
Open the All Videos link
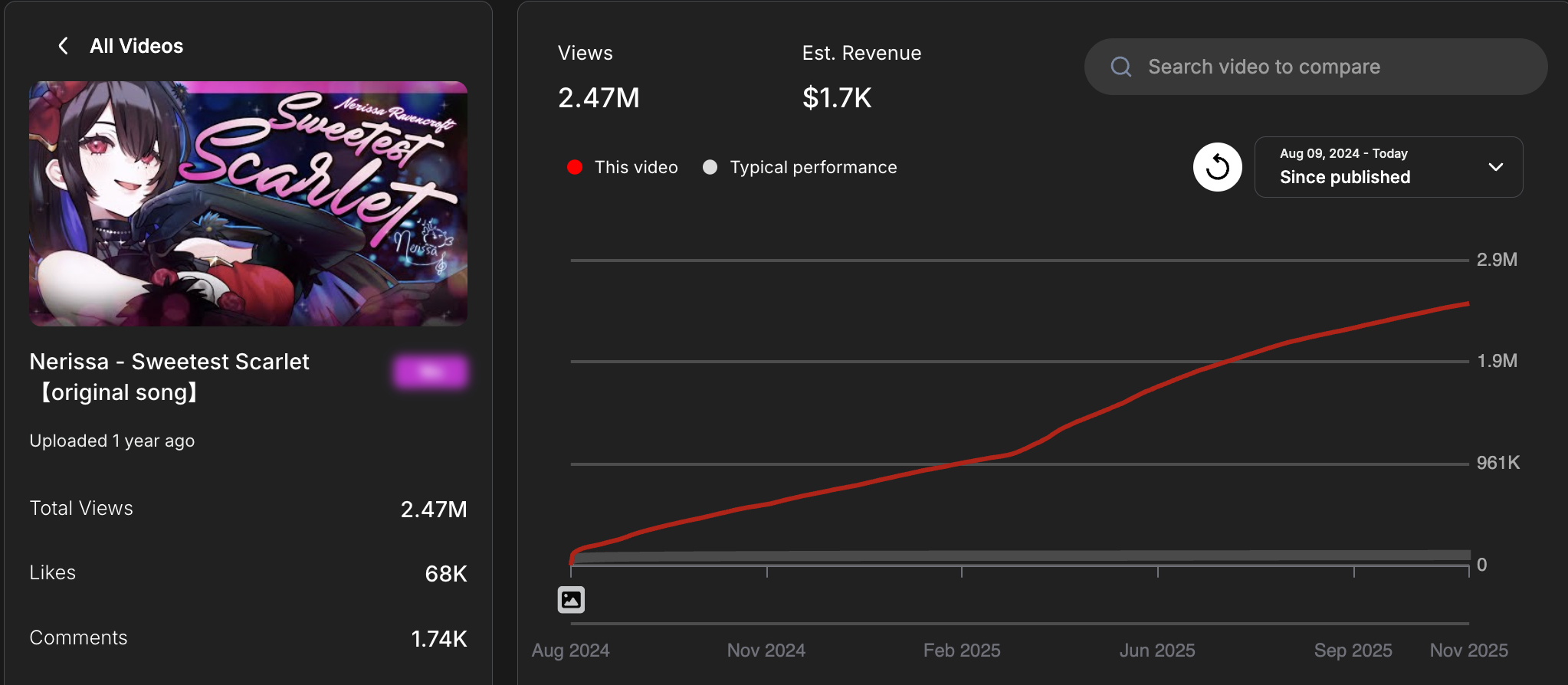(136, 46)
